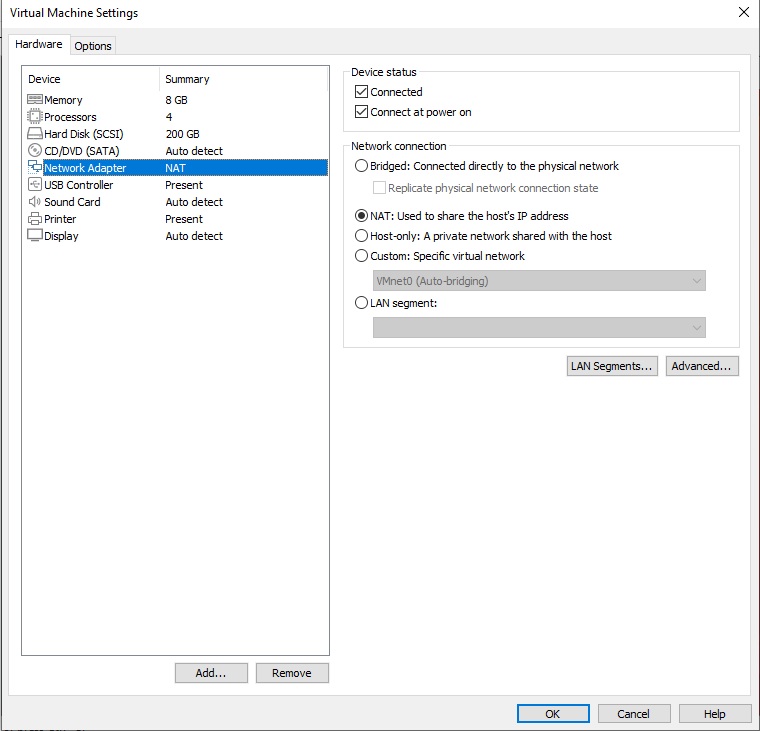Select the Sound Card speaker icon

coord(35,201)
